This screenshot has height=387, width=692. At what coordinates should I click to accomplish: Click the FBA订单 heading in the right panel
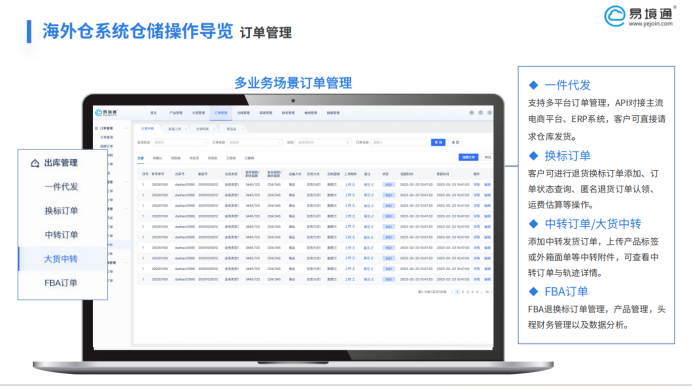(x=566, y=291)
